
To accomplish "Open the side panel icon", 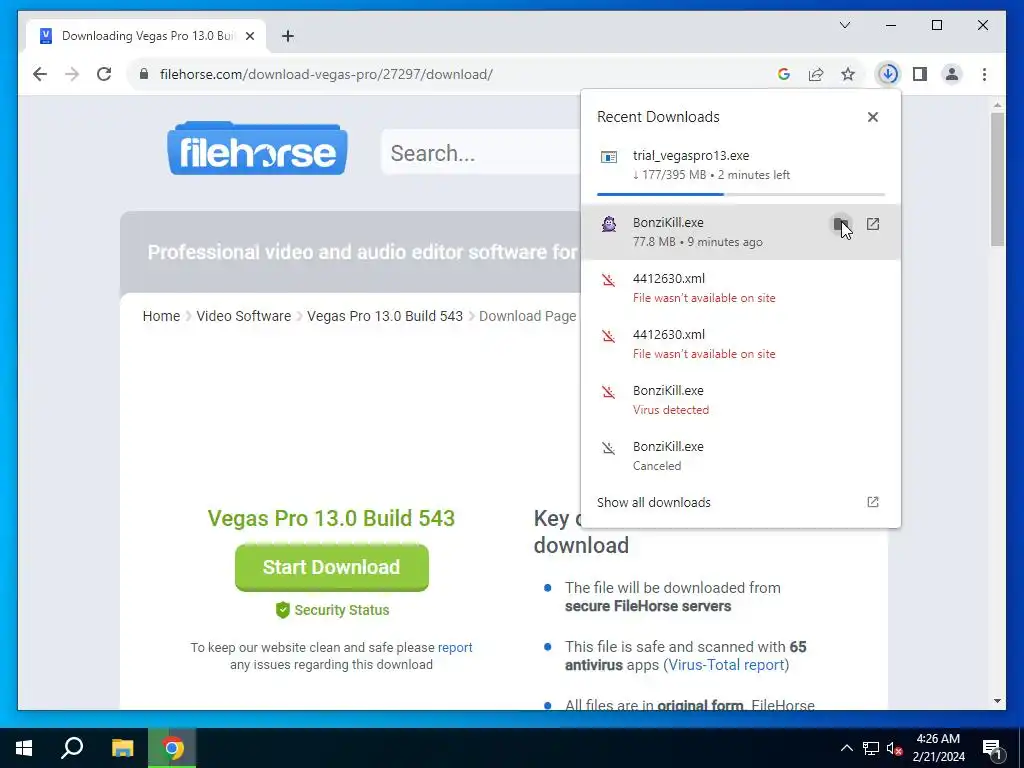I will [x=920, y=74].
